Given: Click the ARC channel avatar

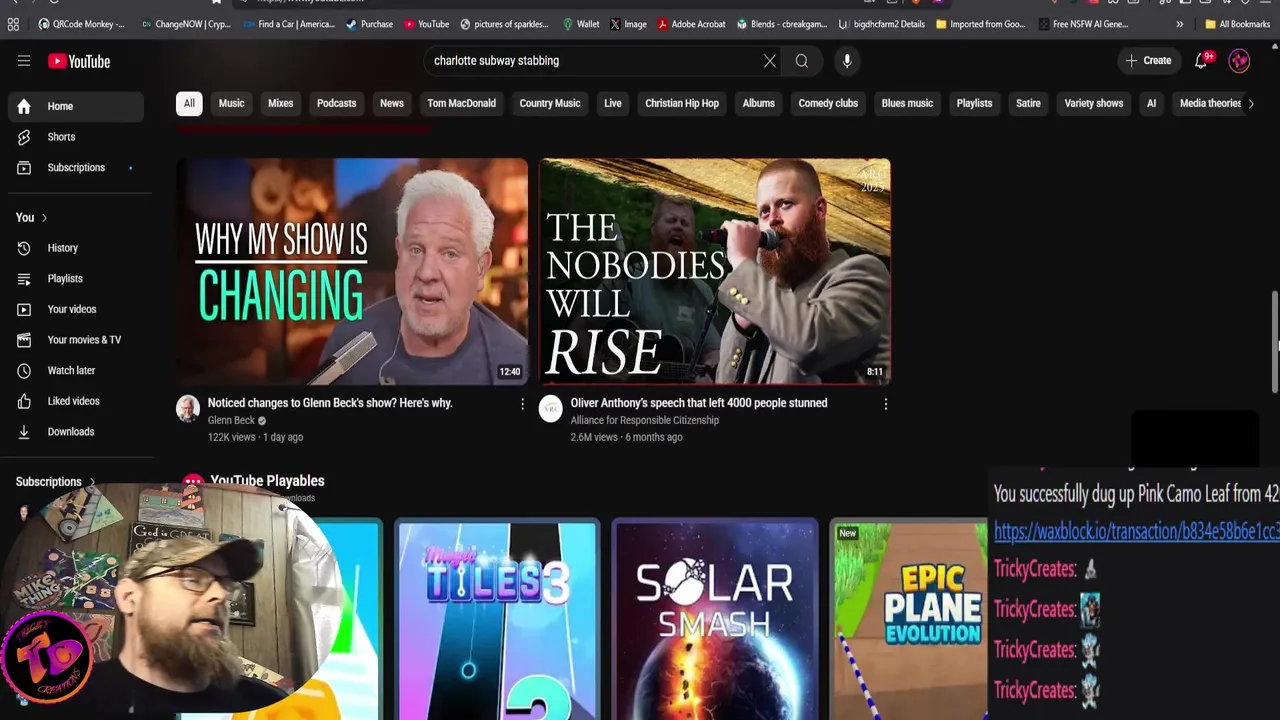Looking at the screenshot, I should pos(551,408).
